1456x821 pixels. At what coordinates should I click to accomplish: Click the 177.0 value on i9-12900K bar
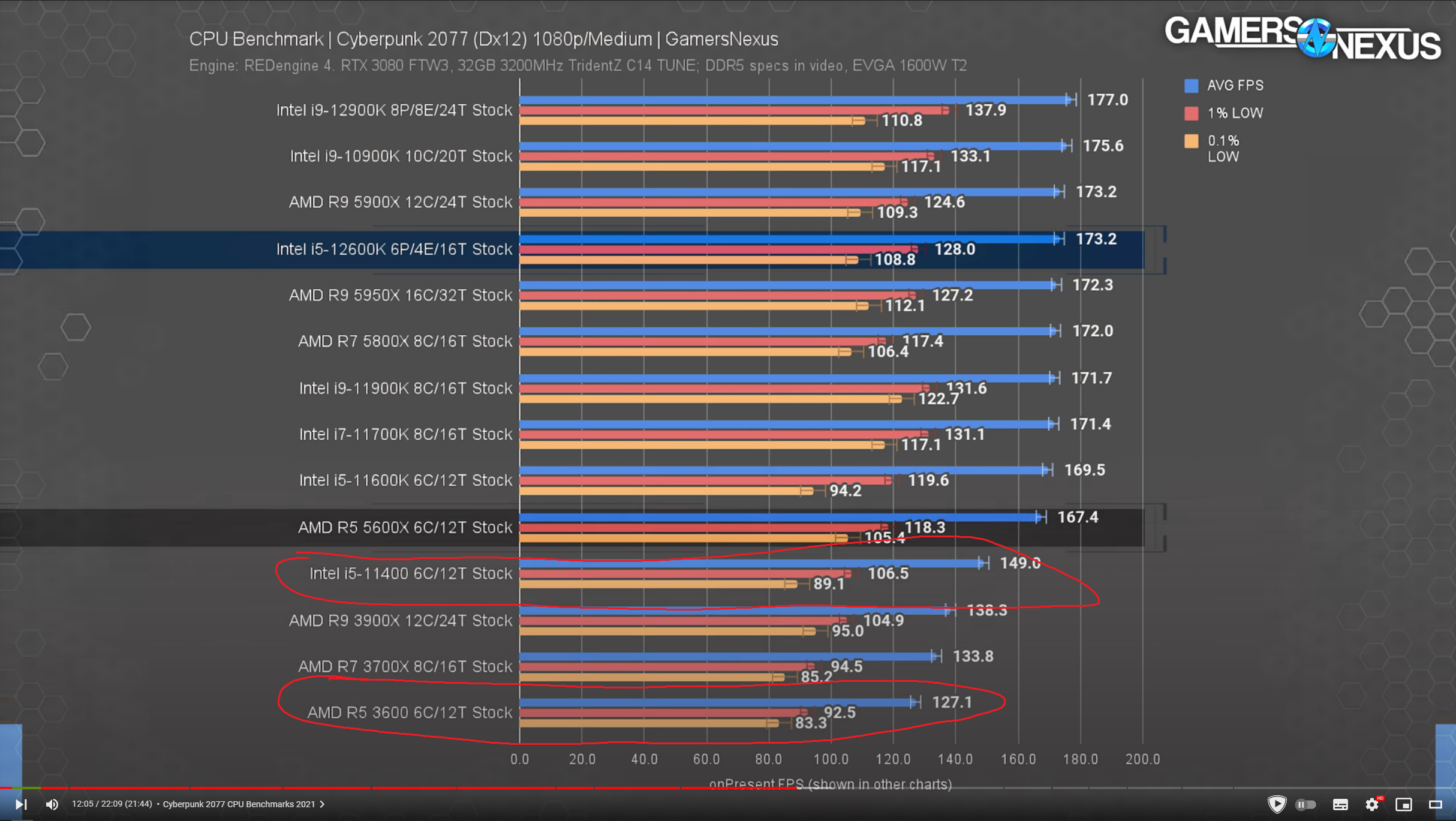(1107, 100)
